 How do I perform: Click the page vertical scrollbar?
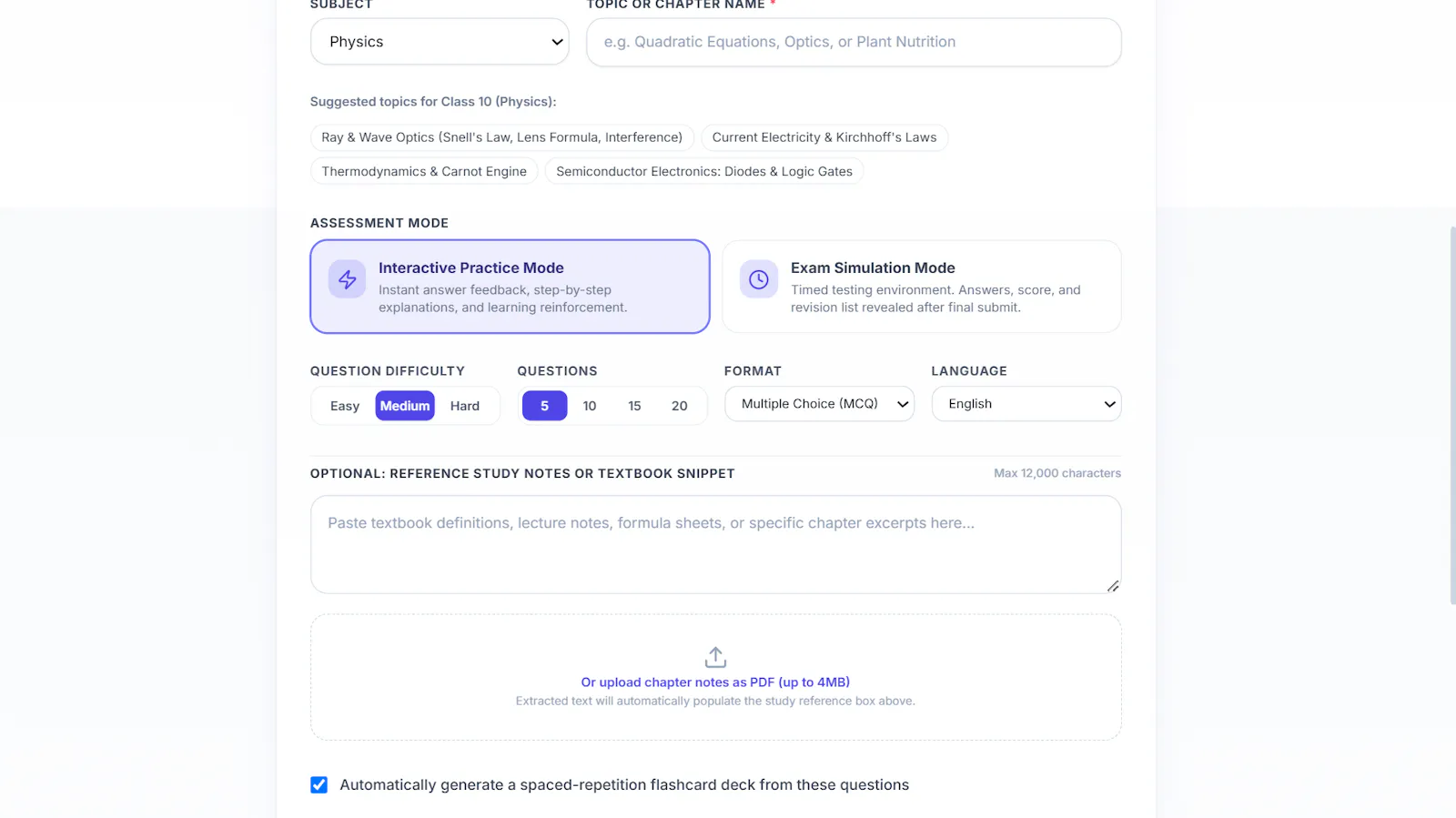pos(1452,415)
